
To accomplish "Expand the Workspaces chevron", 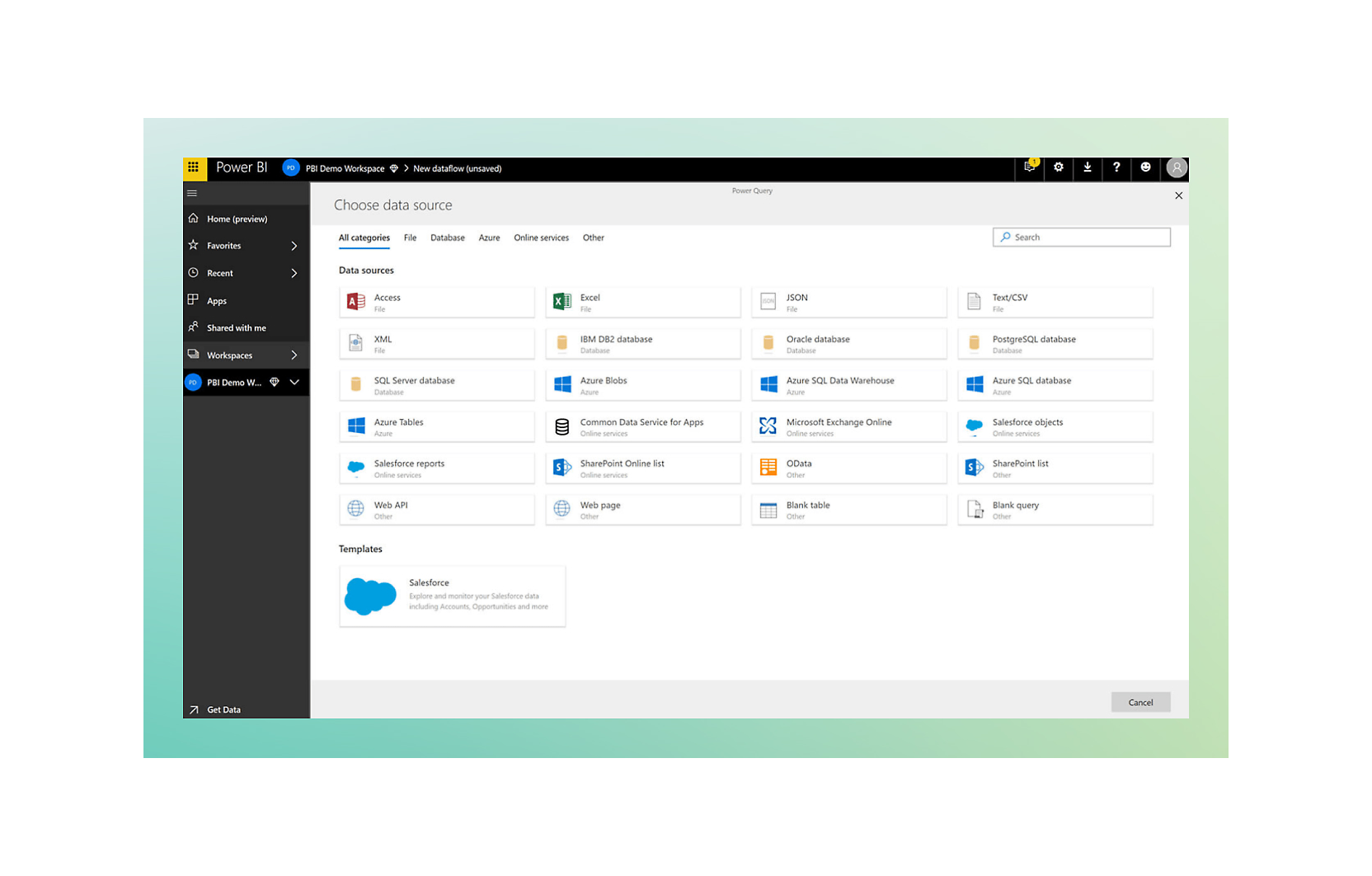I will (294, 356).
